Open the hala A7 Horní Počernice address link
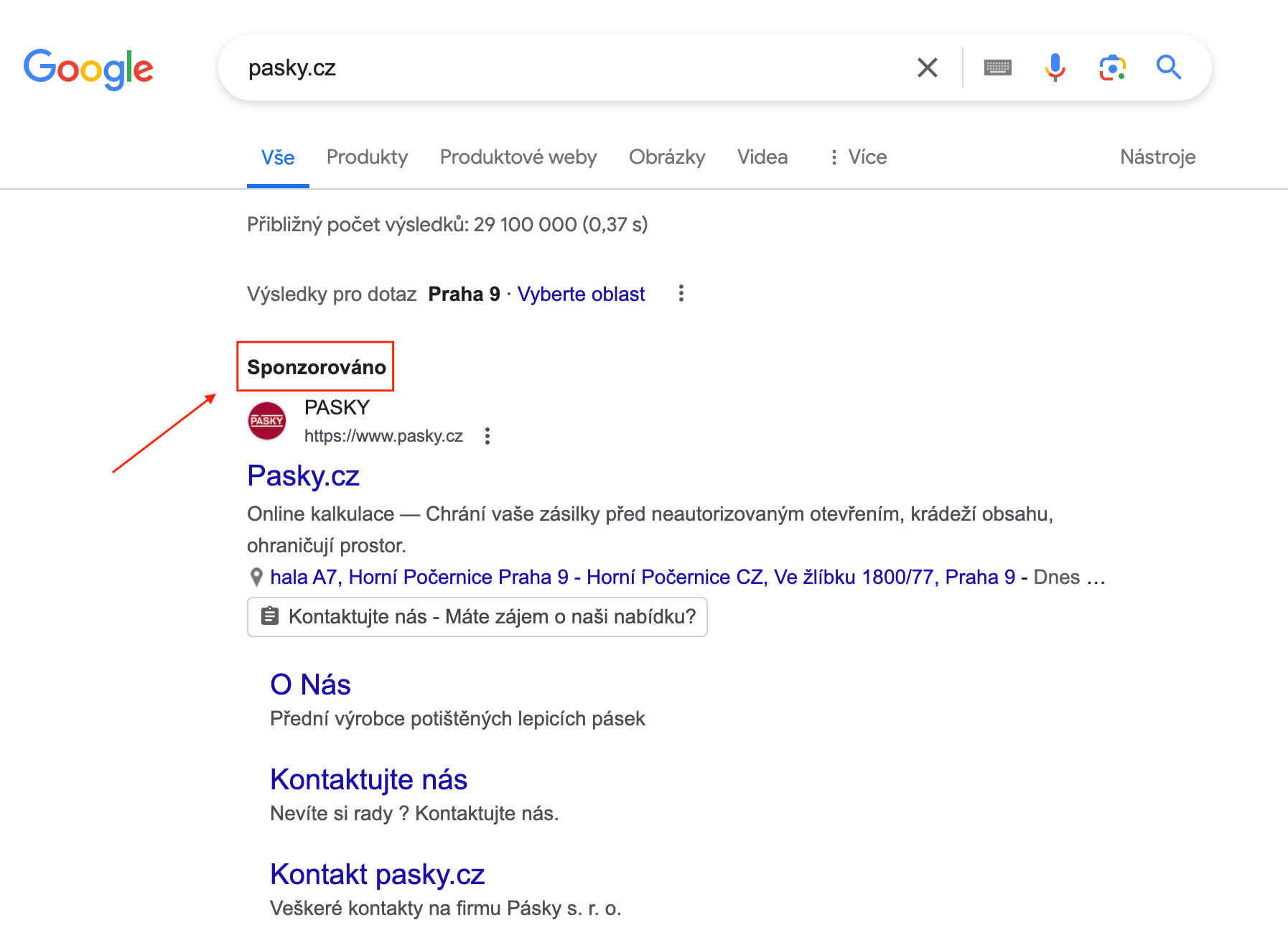This screenshot has width=1288, height=938. click(643, 577)
